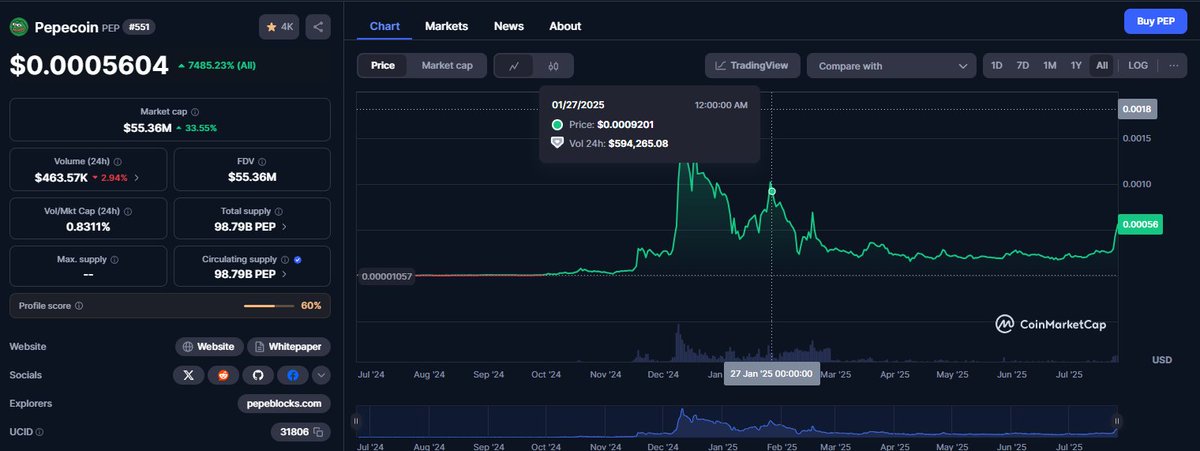This screenshot has height=451, width=1200.
Task: Open the Website link
Action: (209, 347)
